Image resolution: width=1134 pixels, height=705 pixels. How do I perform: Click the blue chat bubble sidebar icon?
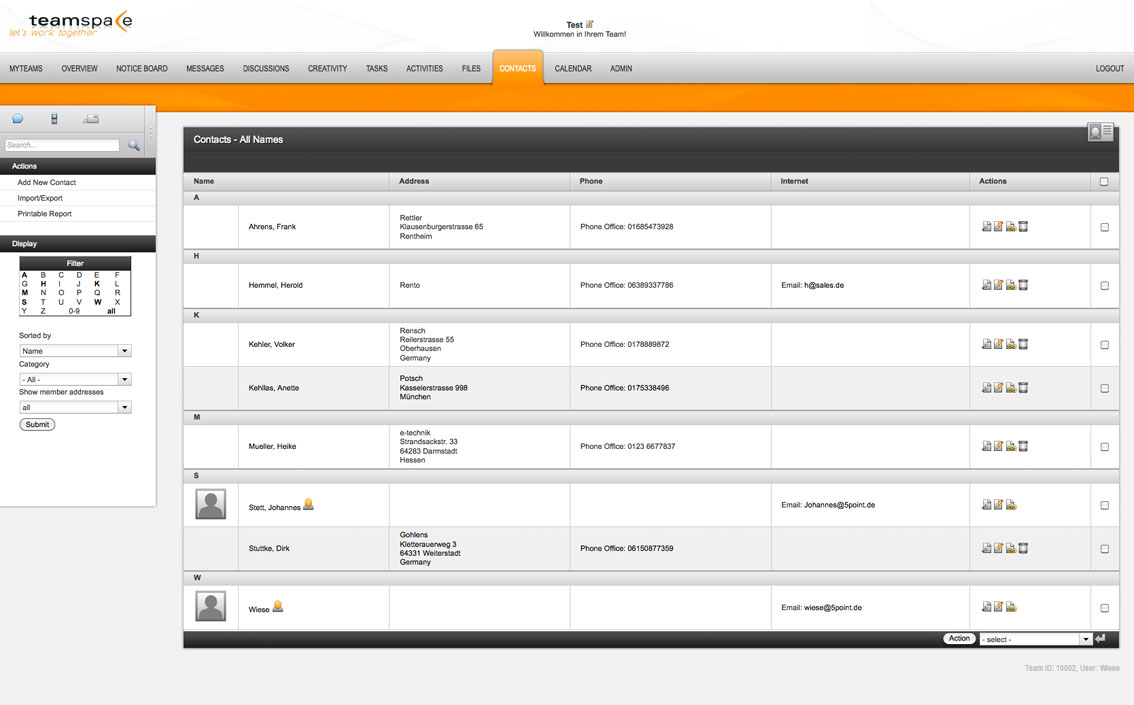point(17,119)
